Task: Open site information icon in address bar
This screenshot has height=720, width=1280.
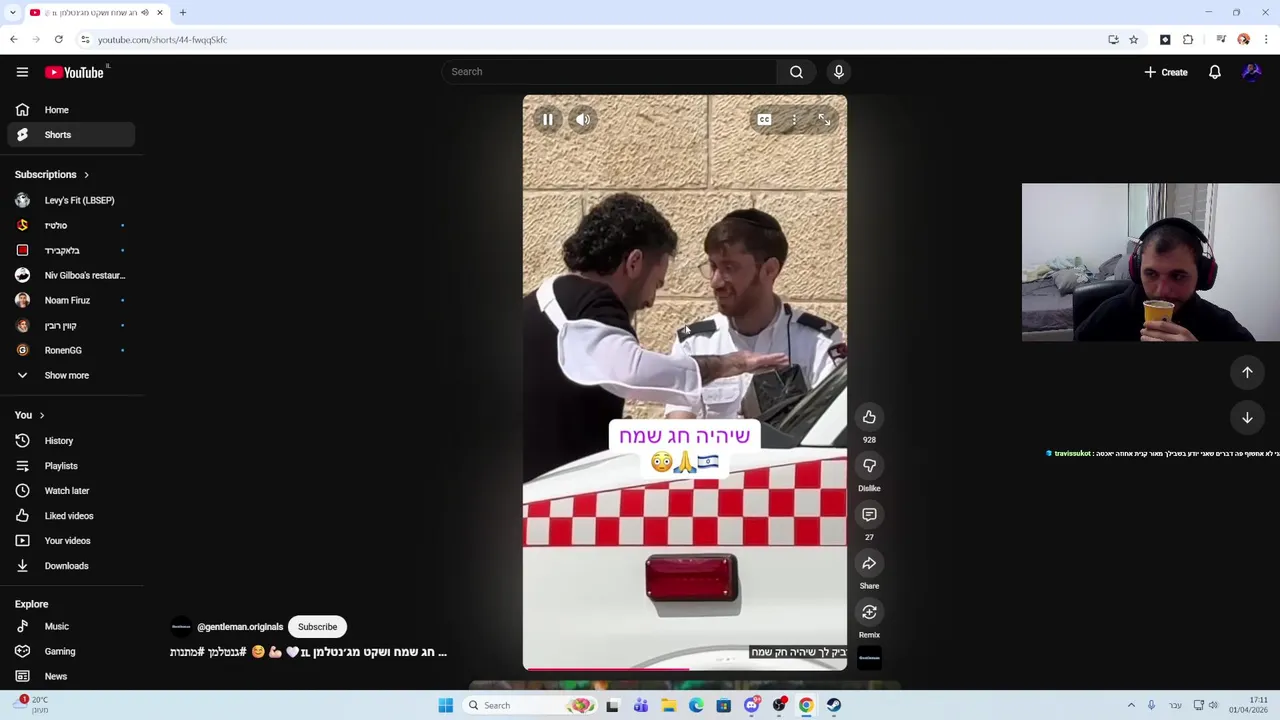Action: tap(85, 40)
